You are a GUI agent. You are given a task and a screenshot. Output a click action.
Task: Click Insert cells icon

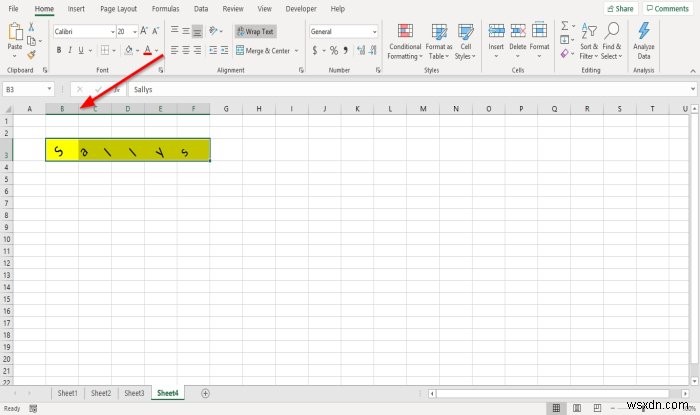[496, 31]
